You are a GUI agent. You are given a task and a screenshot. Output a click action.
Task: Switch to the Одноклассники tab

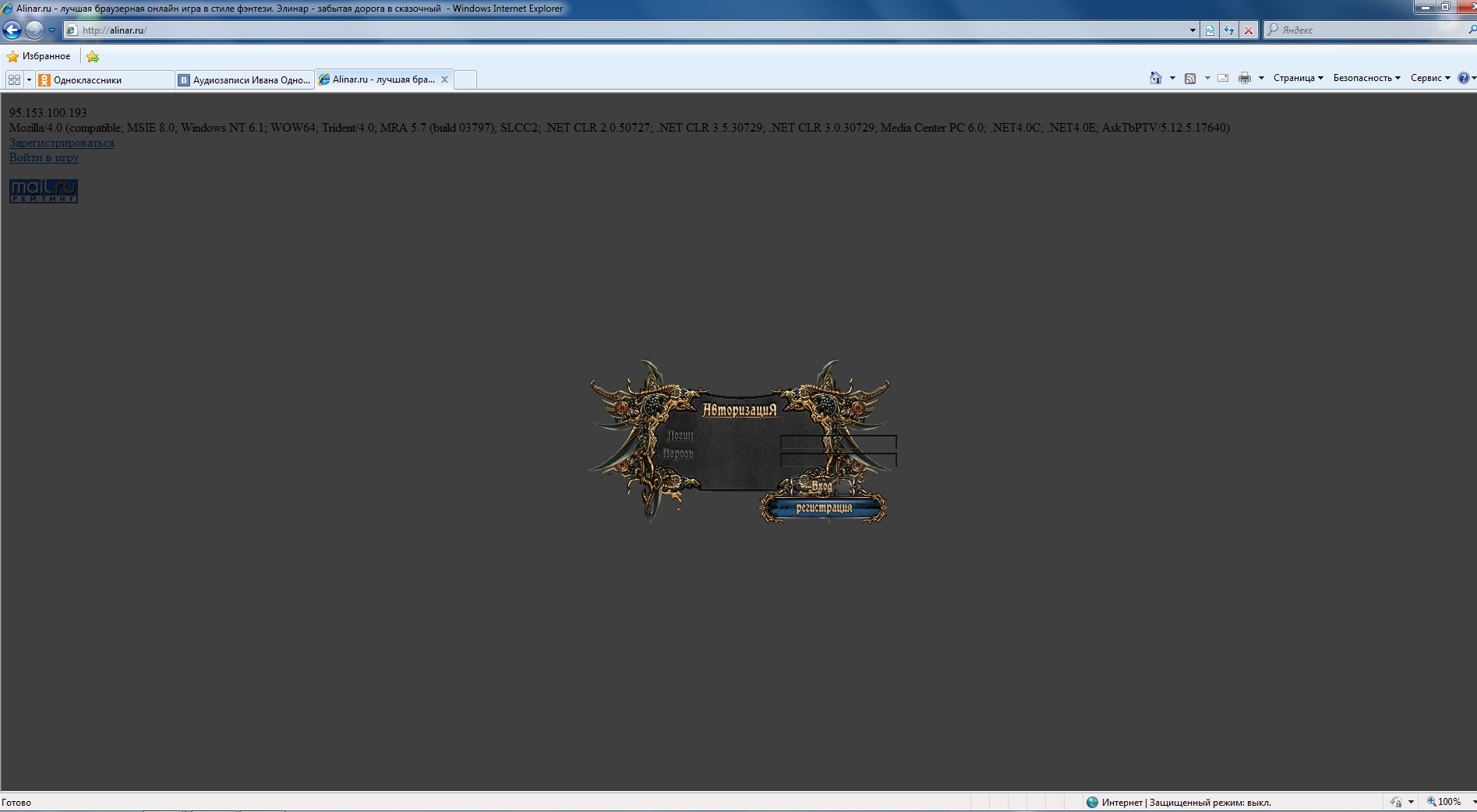pos(104,79)
